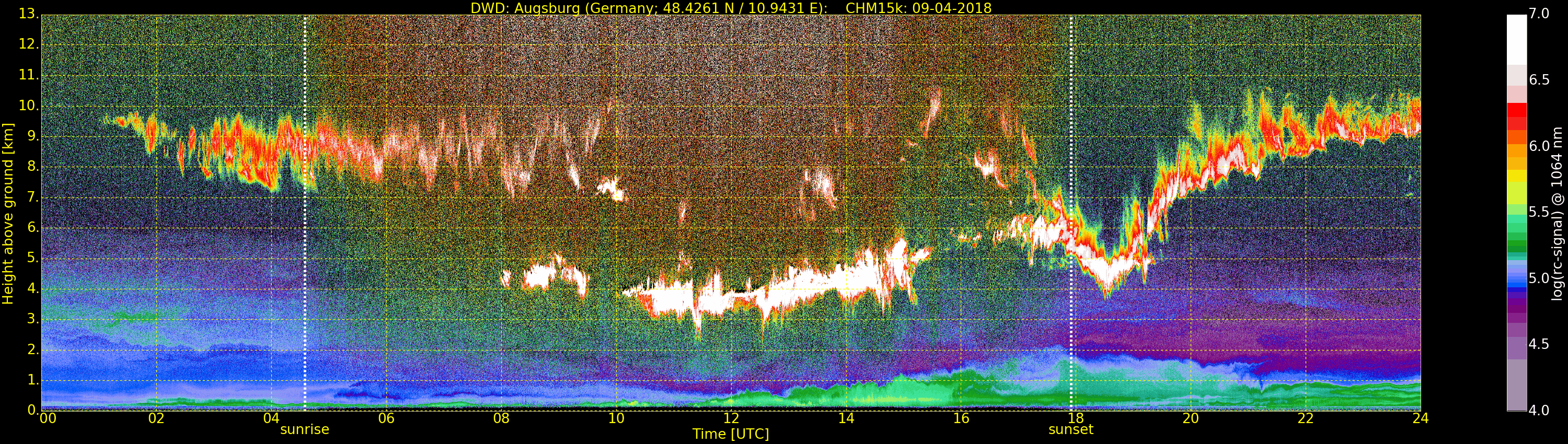Click height axis tick '7.'
The height and width of the screenshot is (444, 1568).
click(33, 197)
